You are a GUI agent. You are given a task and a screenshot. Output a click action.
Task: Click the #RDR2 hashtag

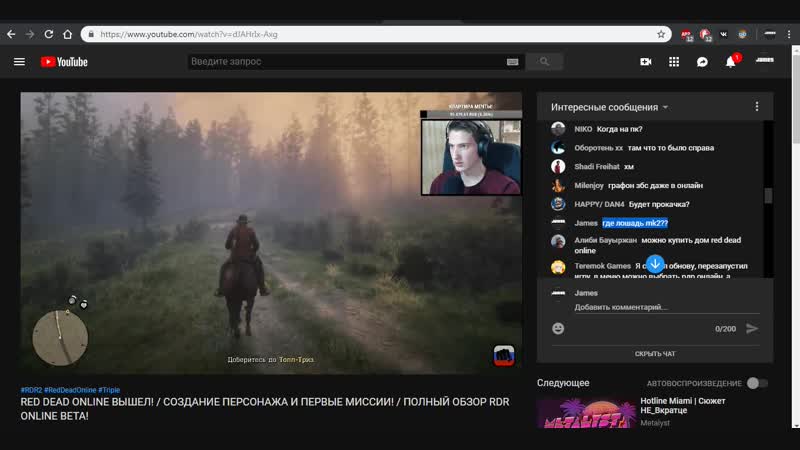[31, 390]
